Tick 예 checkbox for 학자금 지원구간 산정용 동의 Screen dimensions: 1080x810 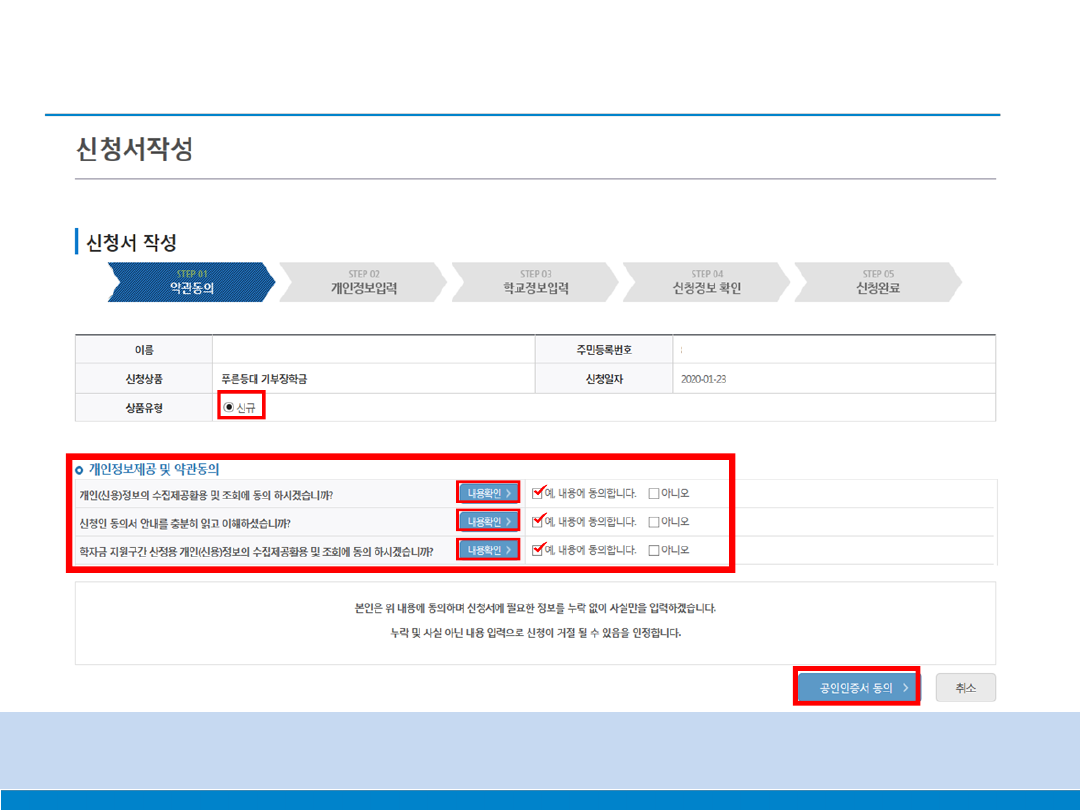point(539,550)
